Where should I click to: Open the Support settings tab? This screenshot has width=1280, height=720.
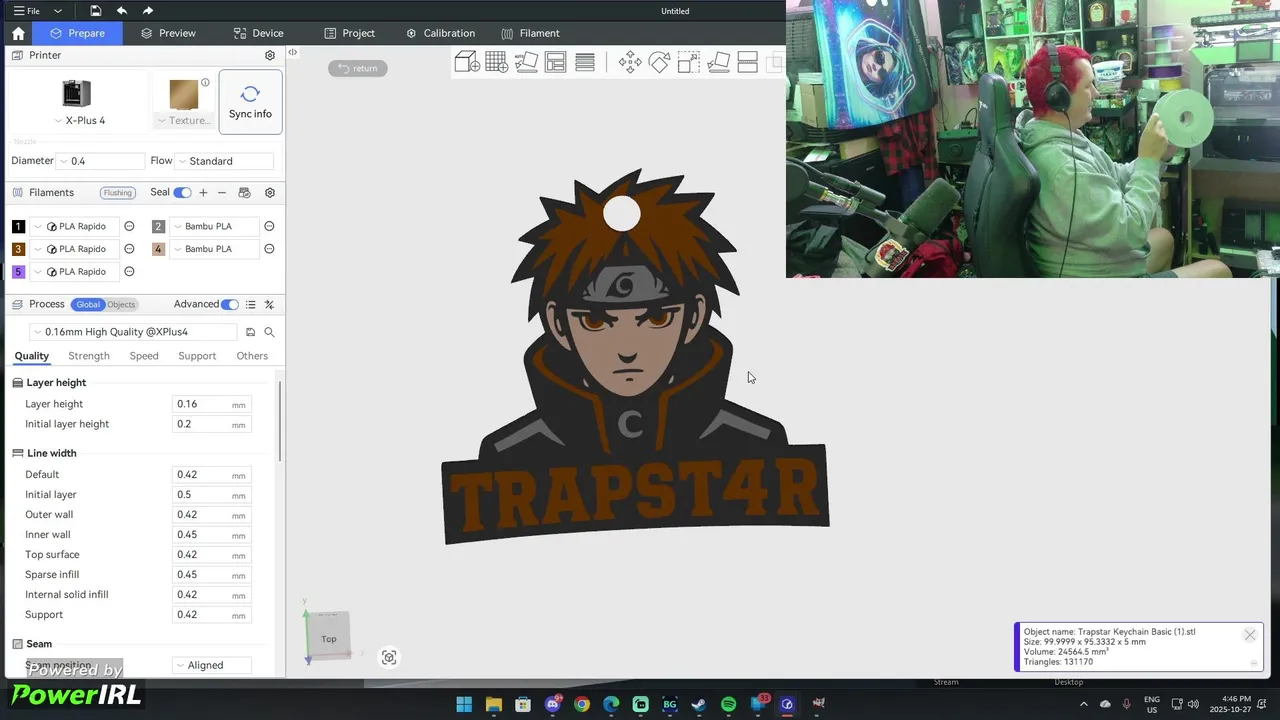[197, 356]
